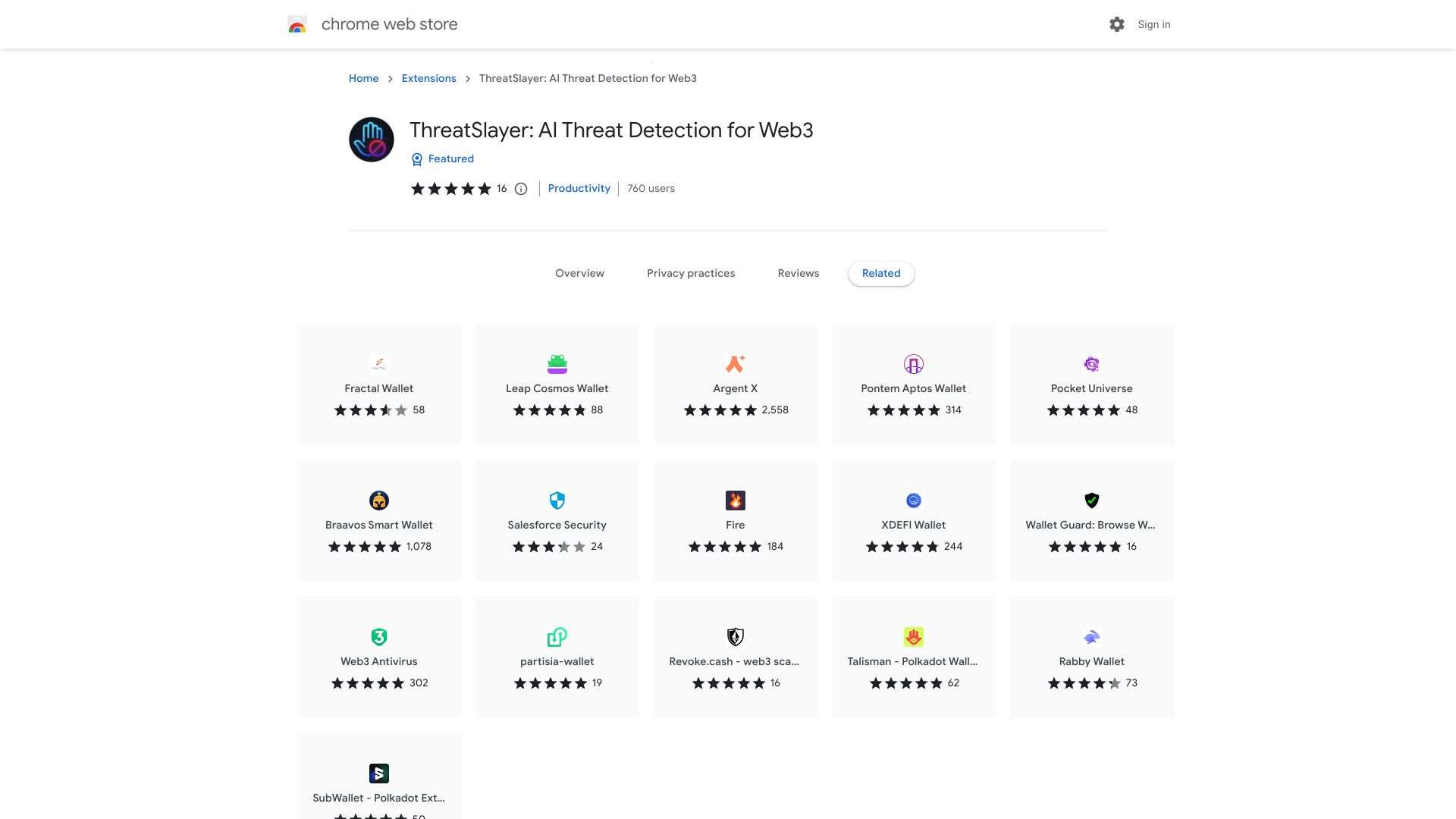
Task: Click the settings gear icon
Action: click(x=1116, y=24)
